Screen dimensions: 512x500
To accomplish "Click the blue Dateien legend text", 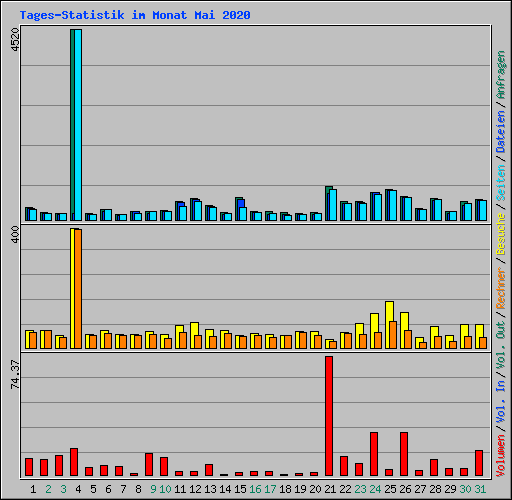I will tap(501, 131).
